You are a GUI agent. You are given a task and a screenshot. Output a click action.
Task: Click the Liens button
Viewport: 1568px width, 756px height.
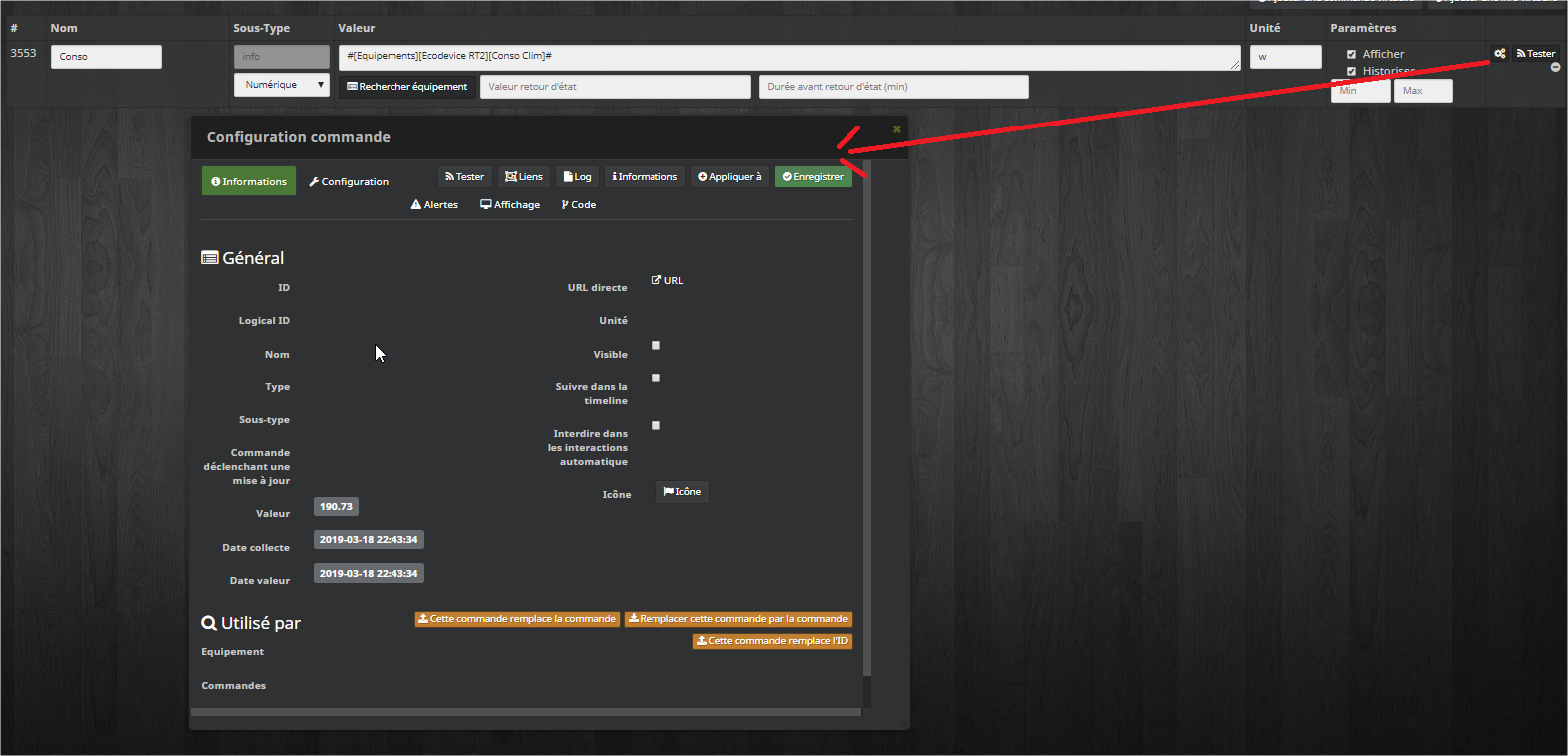524,177
